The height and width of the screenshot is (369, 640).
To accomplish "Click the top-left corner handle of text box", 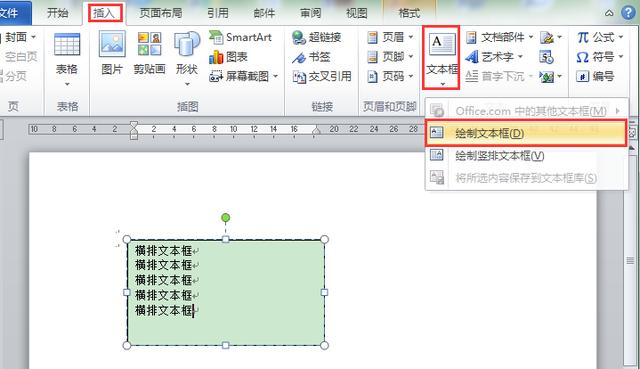I will [127, 239].
